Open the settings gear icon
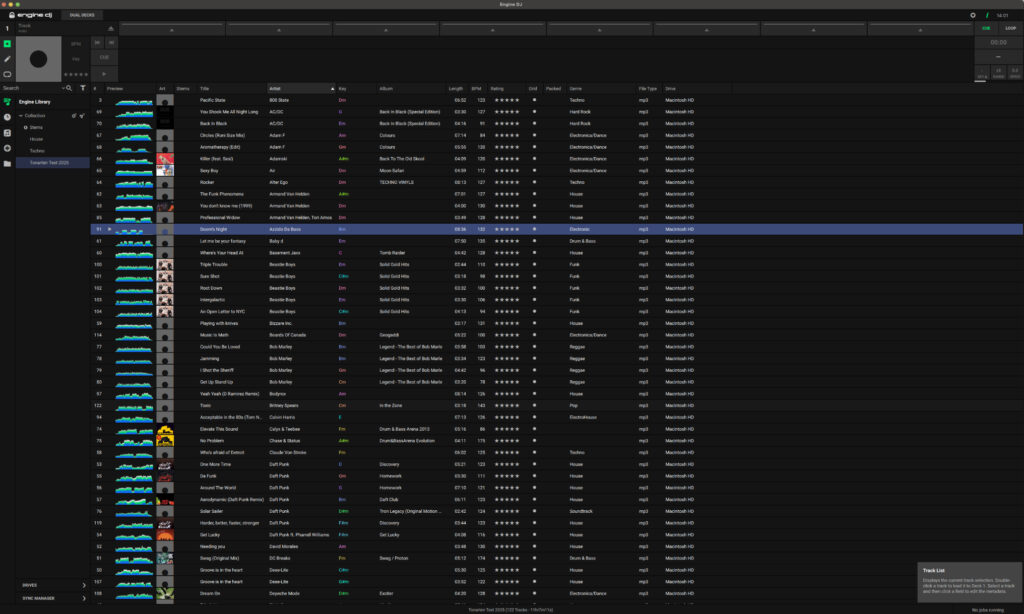 973,15
